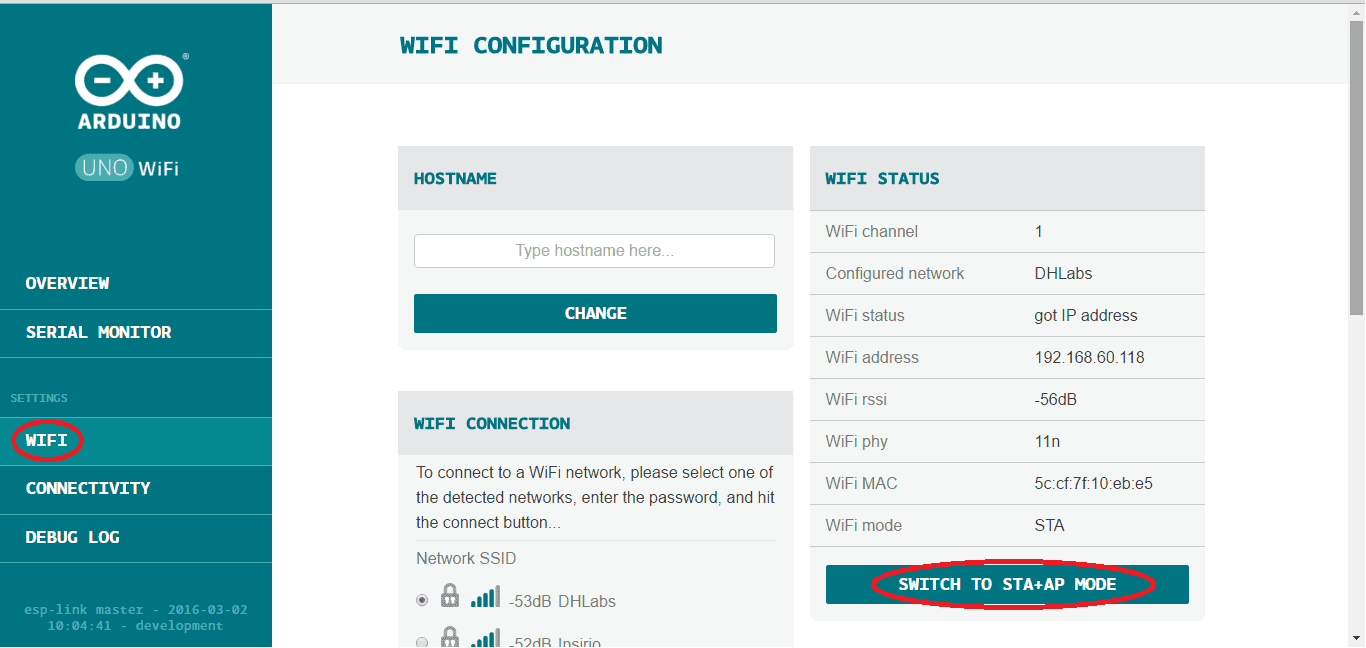Open the Debug Log page
This screenshot has height=648, width=1366.
[72, 537]
